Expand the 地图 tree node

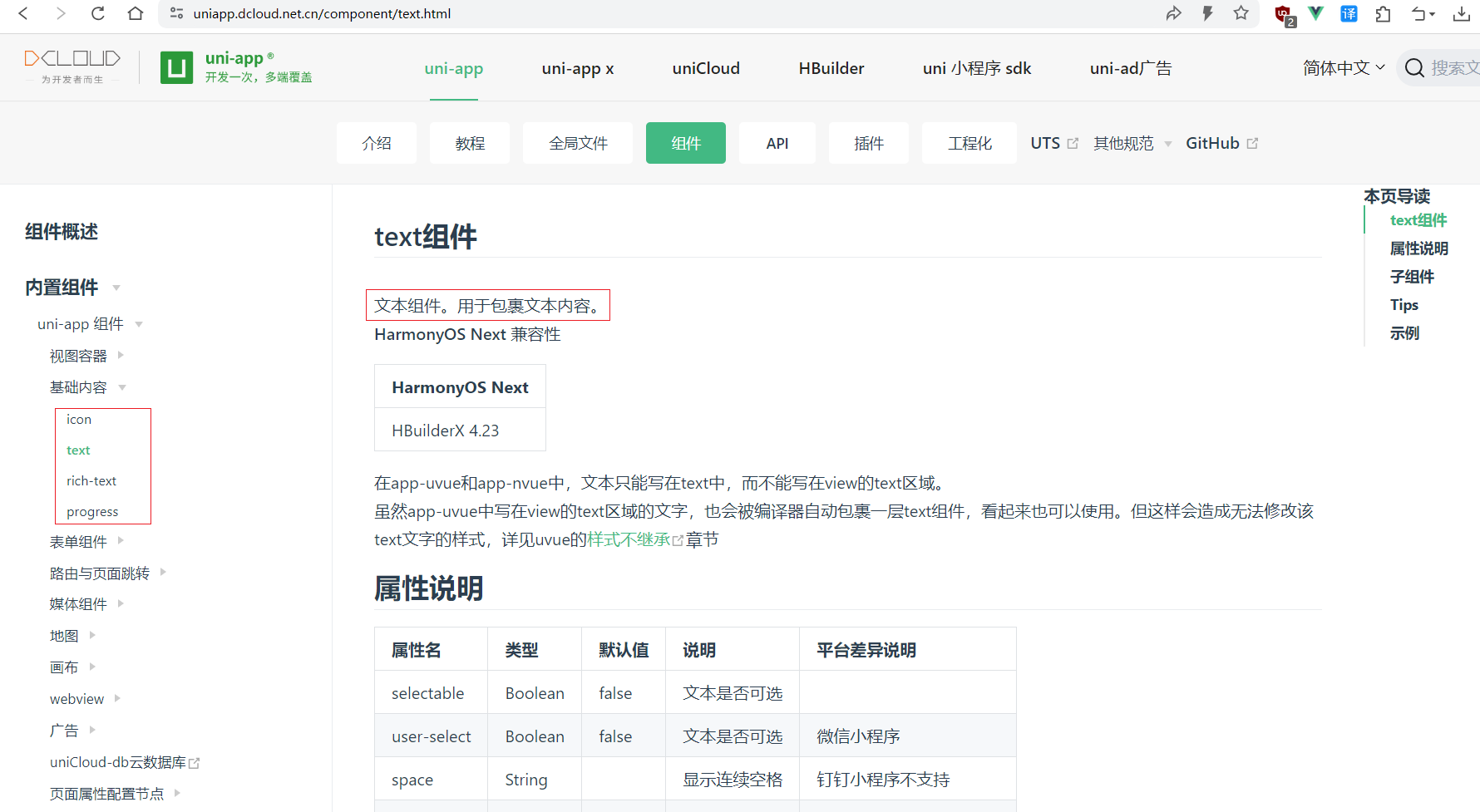(92, 635)
